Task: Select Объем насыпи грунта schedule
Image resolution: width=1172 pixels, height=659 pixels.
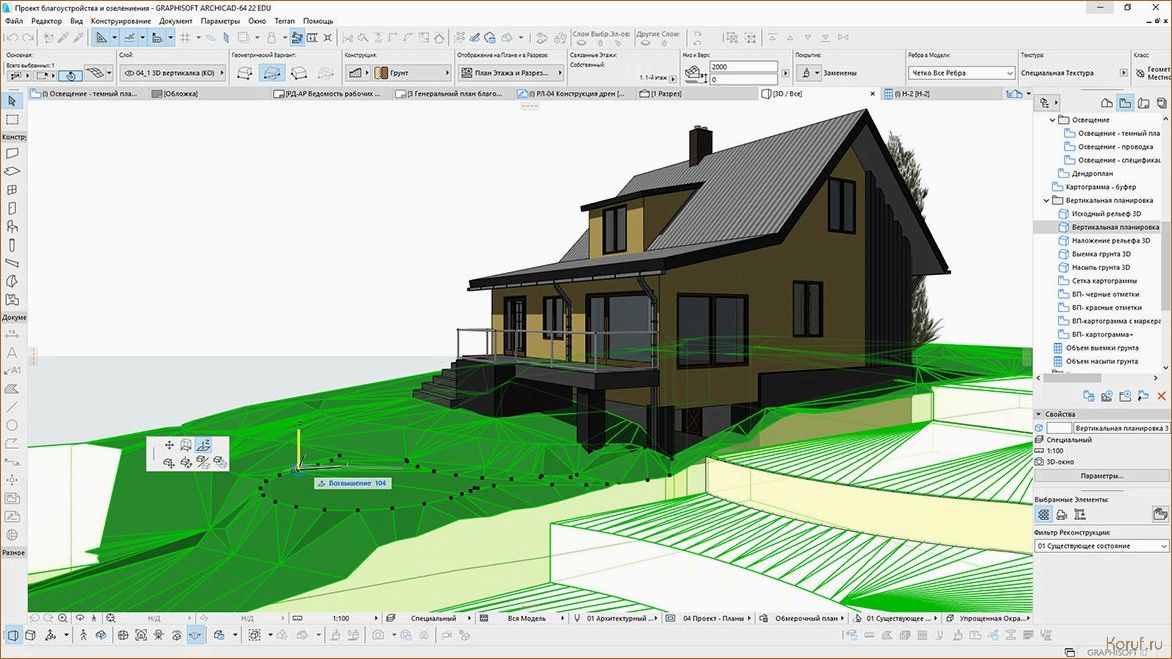Action: pos(1102,362)
